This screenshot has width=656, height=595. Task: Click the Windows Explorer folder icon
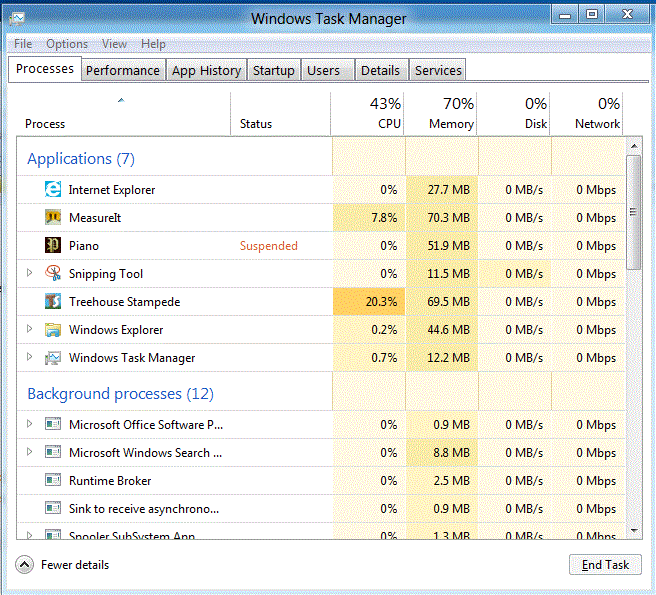click(53, 330)
